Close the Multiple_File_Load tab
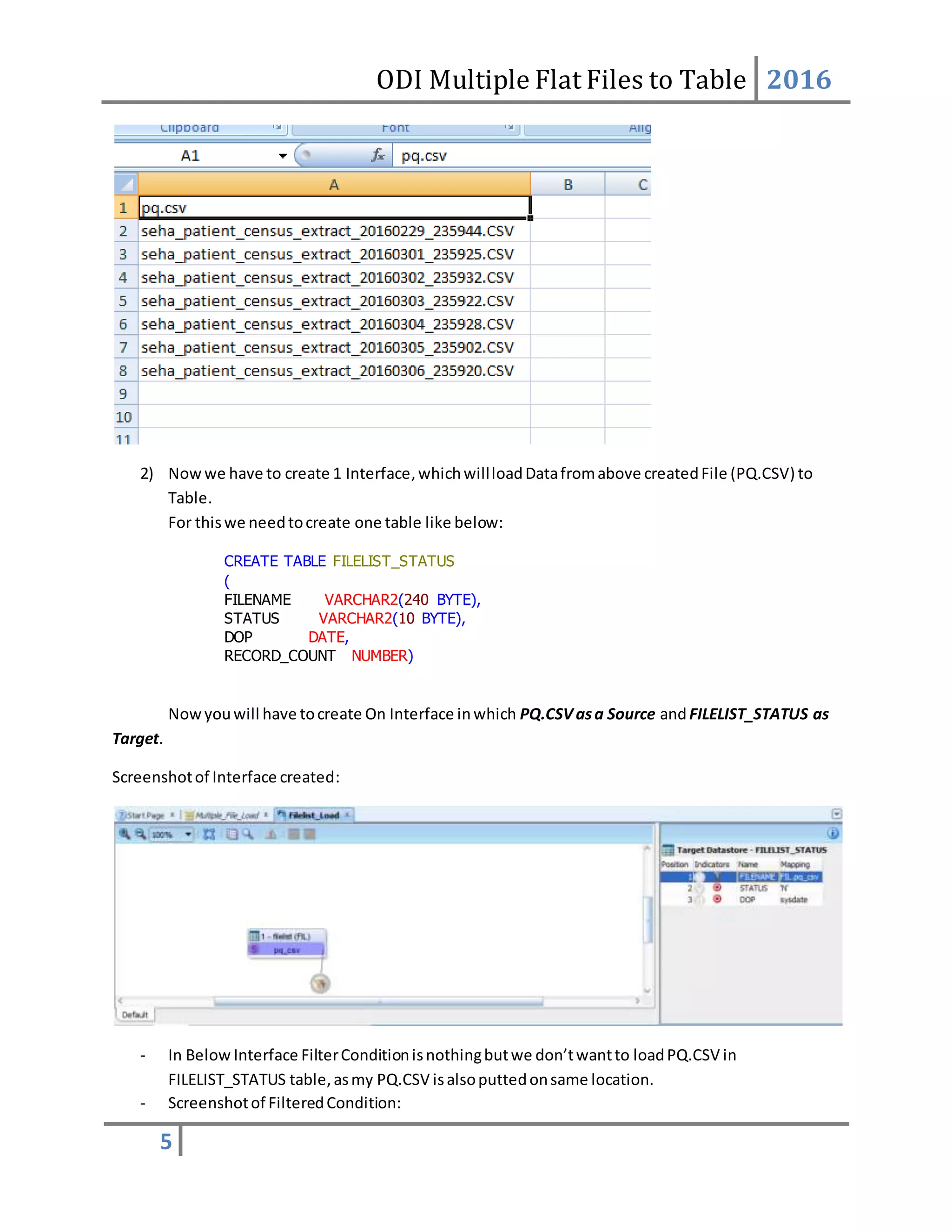This screenshot has width=952, height=1232. (x=265, y=815)
